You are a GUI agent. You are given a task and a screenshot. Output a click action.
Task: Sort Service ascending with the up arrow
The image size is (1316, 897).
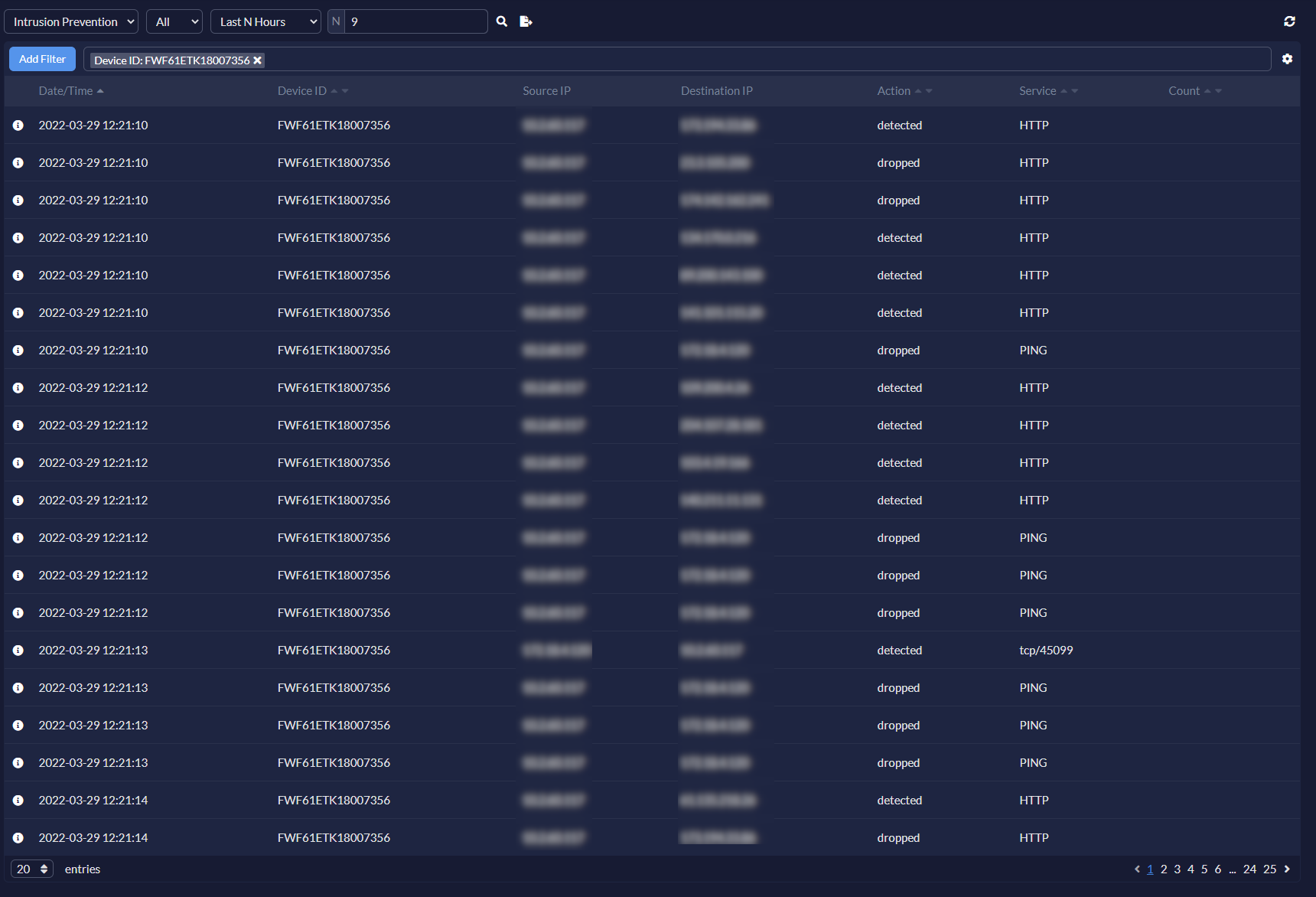[1064, 91]
